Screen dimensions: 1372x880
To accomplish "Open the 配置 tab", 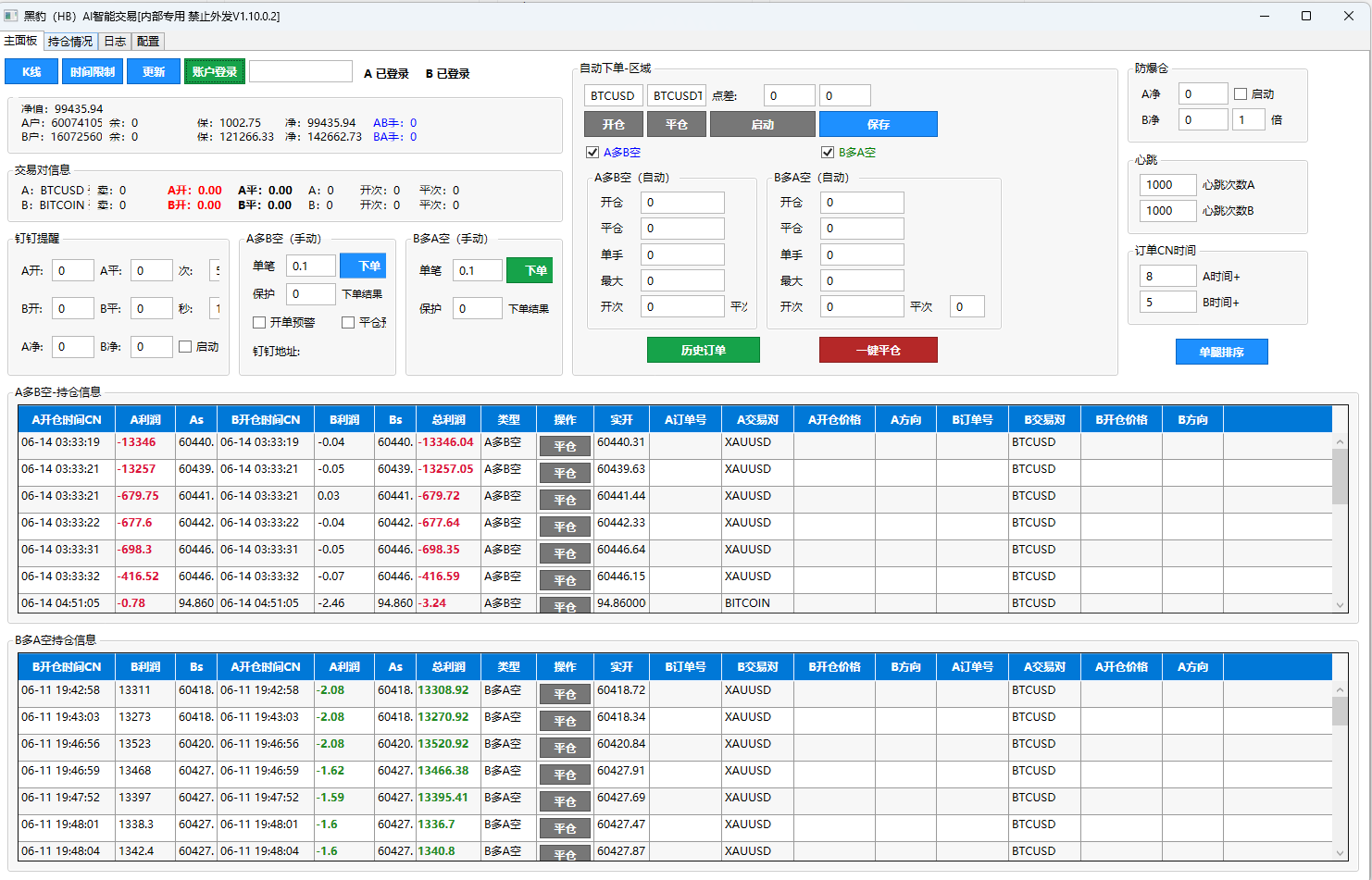I will click(x=148, y=42).
